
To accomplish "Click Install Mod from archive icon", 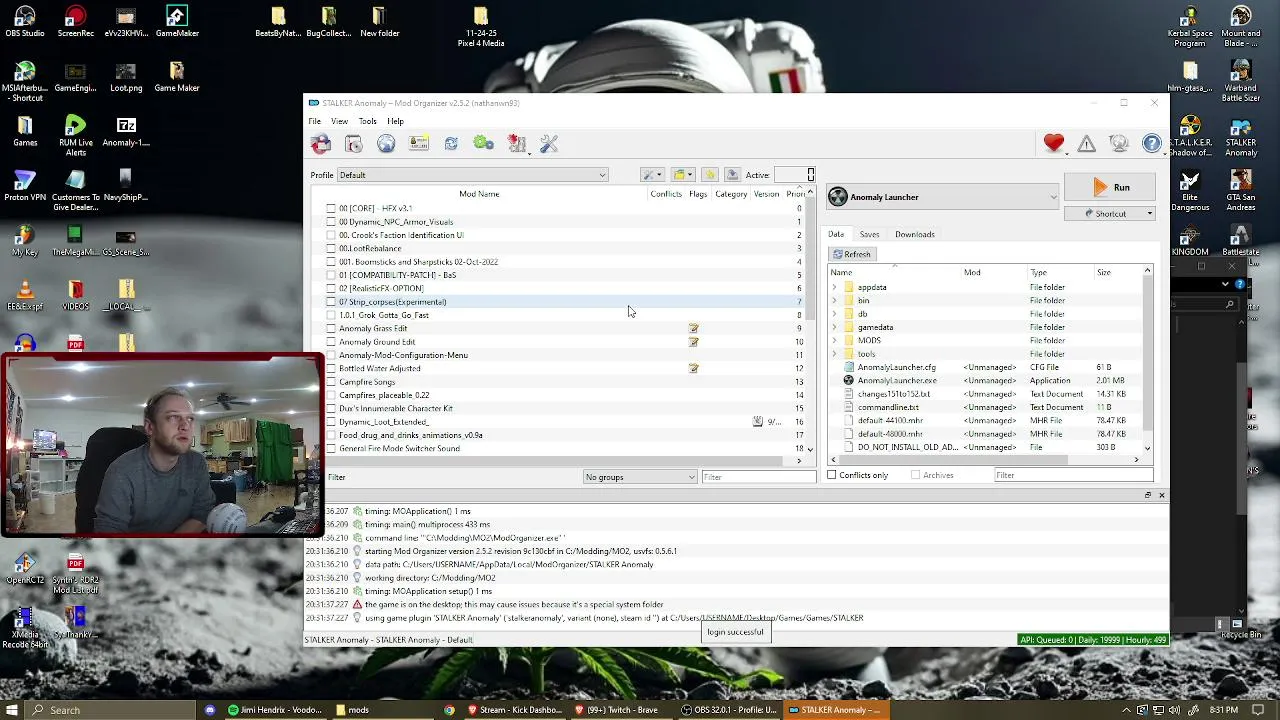I will click(354, 144).
